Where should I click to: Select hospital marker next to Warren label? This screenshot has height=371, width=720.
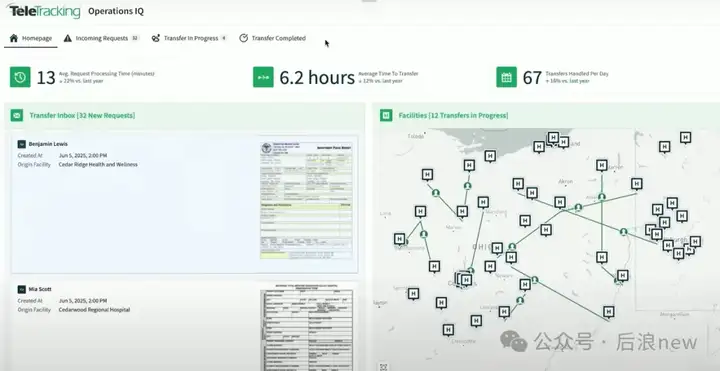pyautogui.click(x=602, y=165)
